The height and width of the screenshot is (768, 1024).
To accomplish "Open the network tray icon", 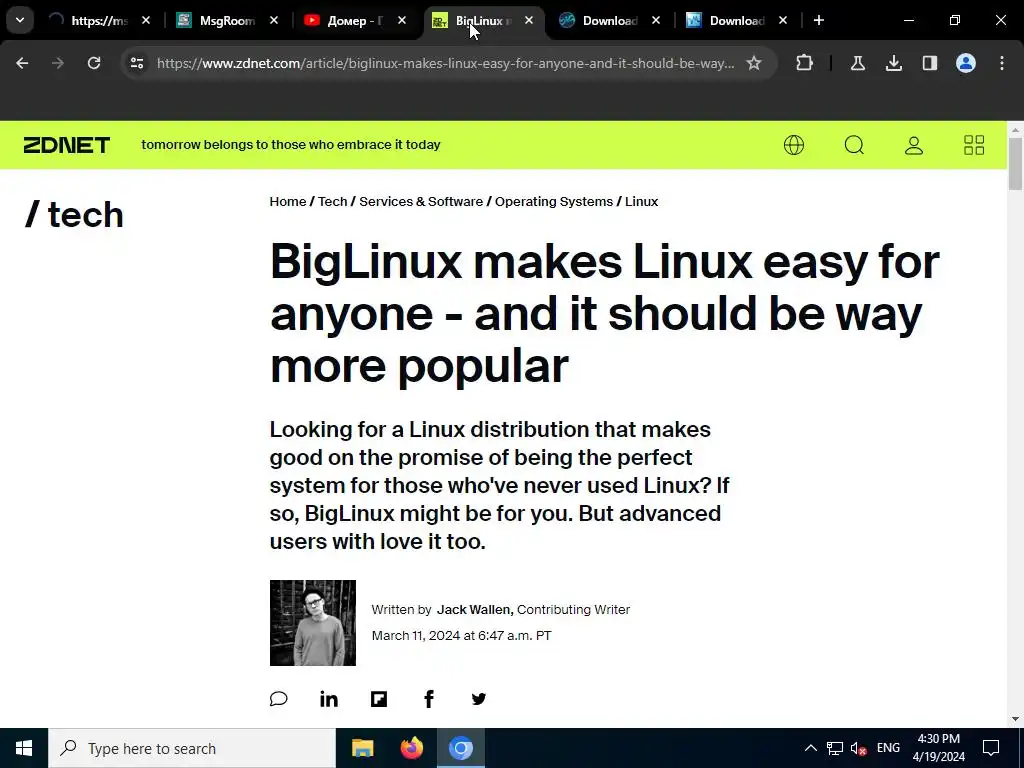I will 835,748.
